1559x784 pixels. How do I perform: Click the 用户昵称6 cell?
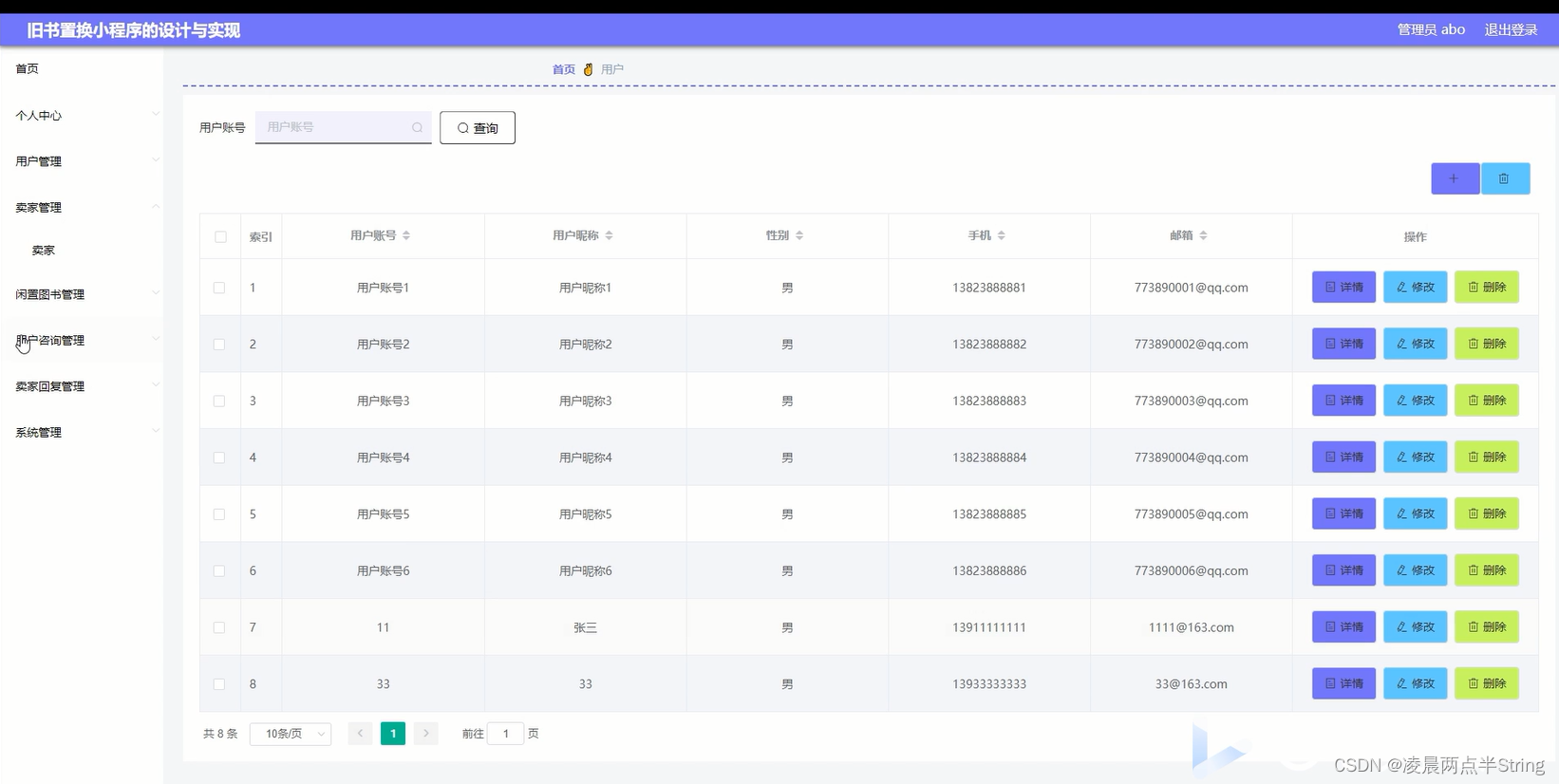coord(586,570)
